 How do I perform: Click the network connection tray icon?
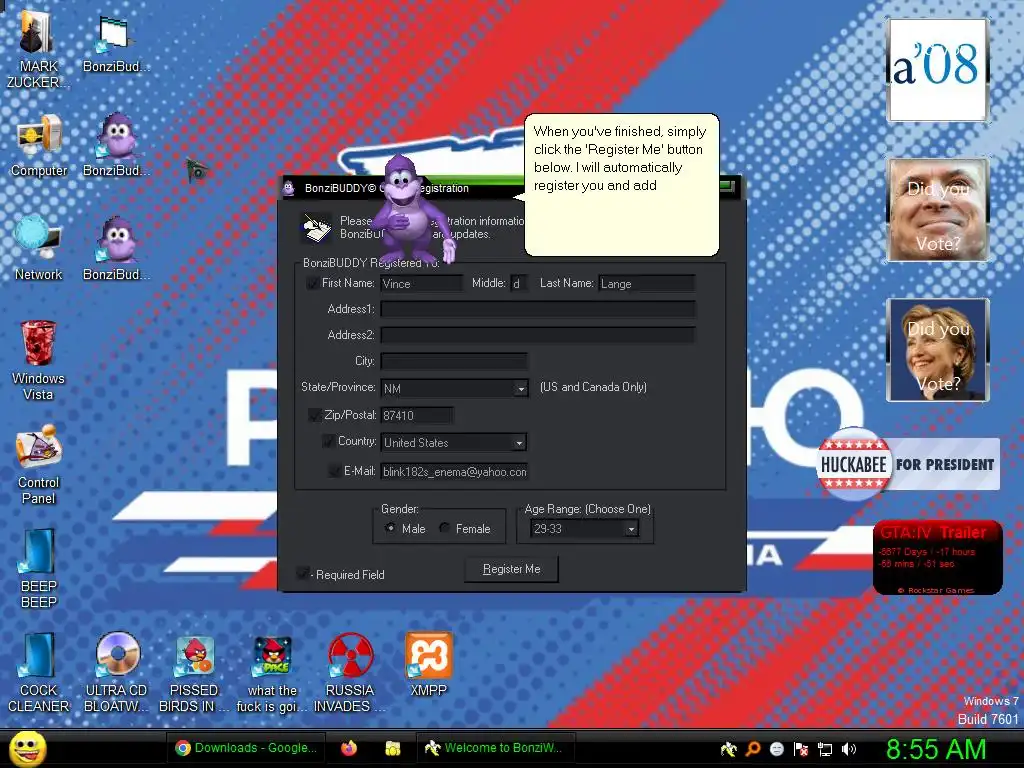tap(825, 749)
